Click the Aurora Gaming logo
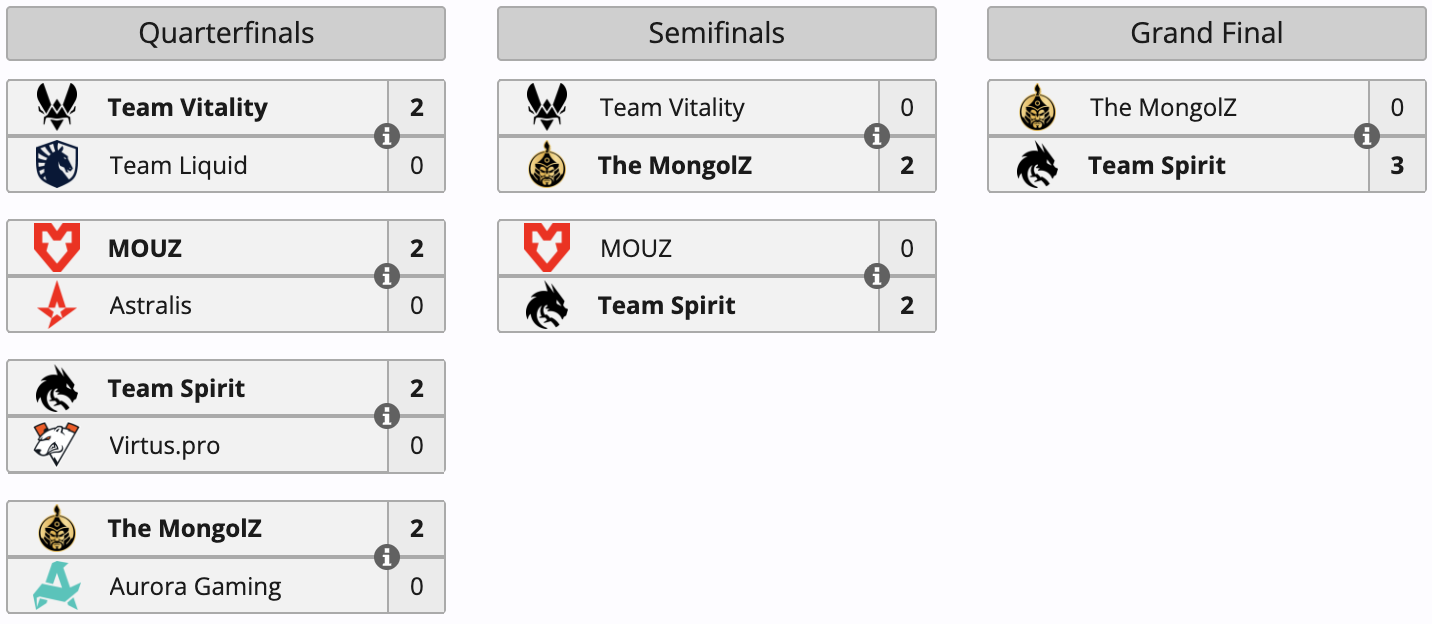The width and height of the screenshot is (1432, 624). coord(57,586)
